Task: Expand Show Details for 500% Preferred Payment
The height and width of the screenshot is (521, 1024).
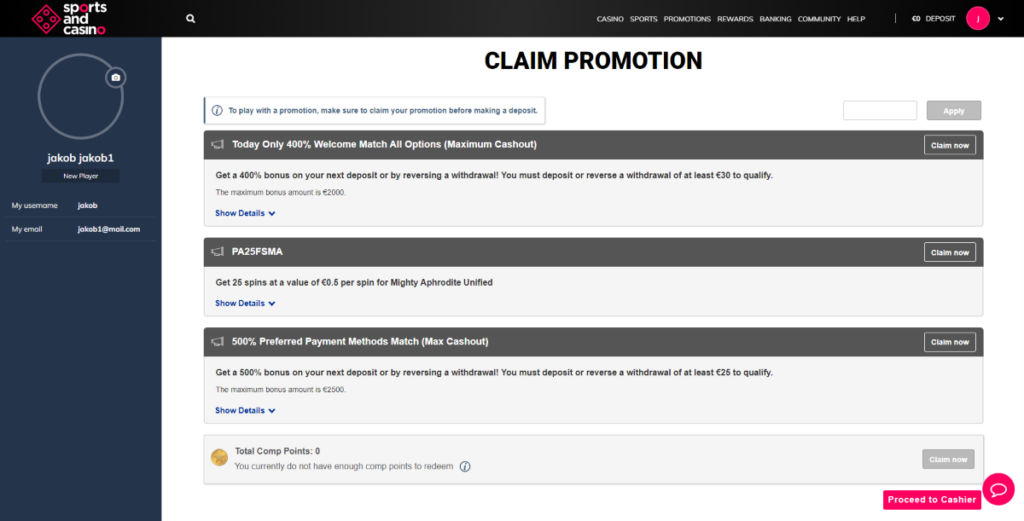Action: (x=246, y=411)
